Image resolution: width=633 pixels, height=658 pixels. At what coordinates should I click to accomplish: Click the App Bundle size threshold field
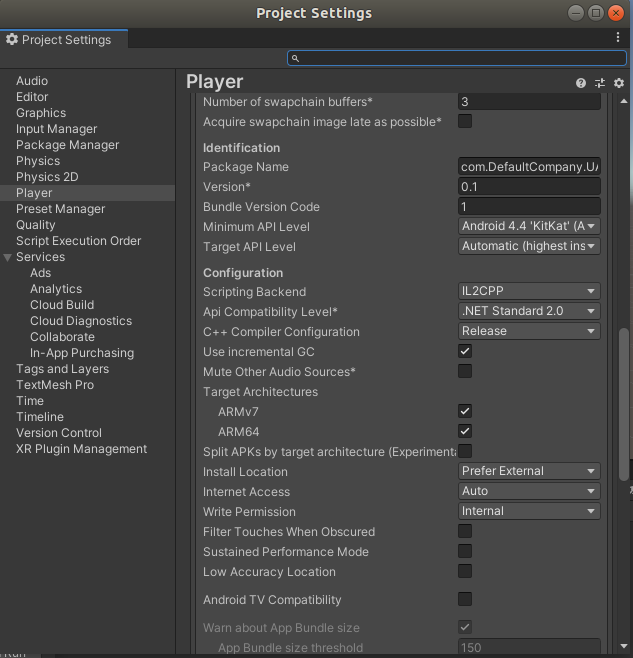[529, 646]
